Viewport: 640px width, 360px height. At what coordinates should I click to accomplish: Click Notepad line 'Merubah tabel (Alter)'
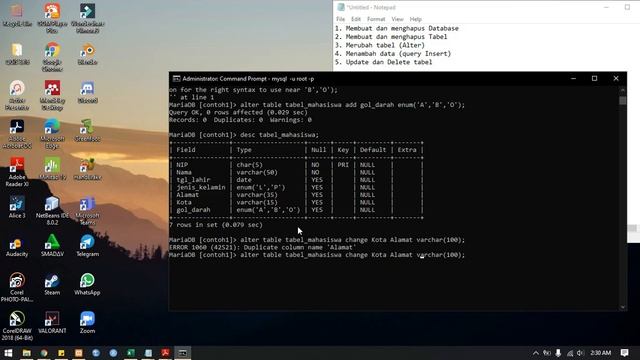(385, 45)
